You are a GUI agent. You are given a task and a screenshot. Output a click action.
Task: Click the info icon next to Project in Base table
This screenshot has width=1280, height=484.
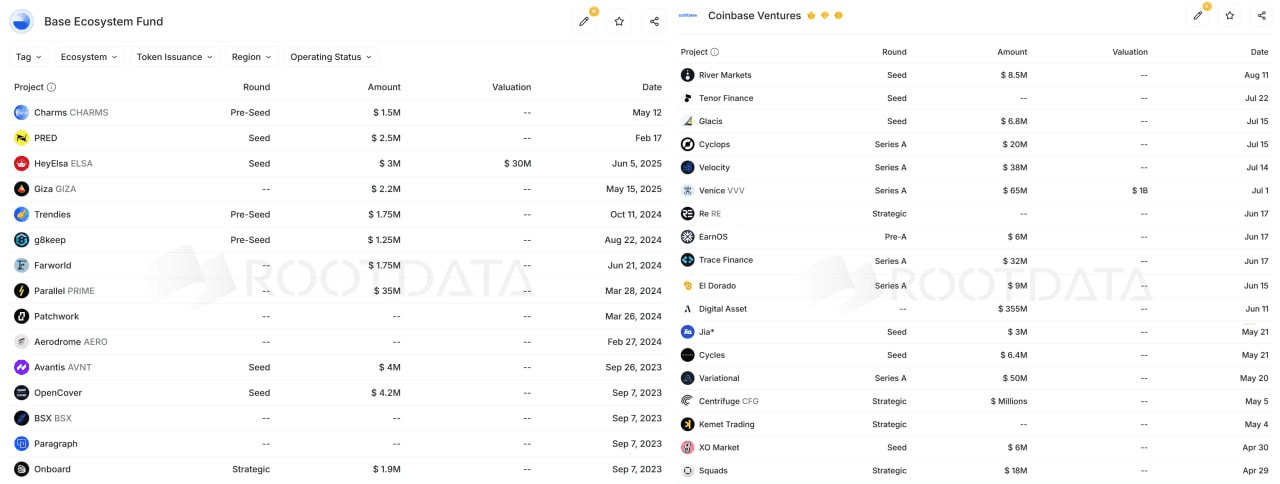(x=52, y=87)
